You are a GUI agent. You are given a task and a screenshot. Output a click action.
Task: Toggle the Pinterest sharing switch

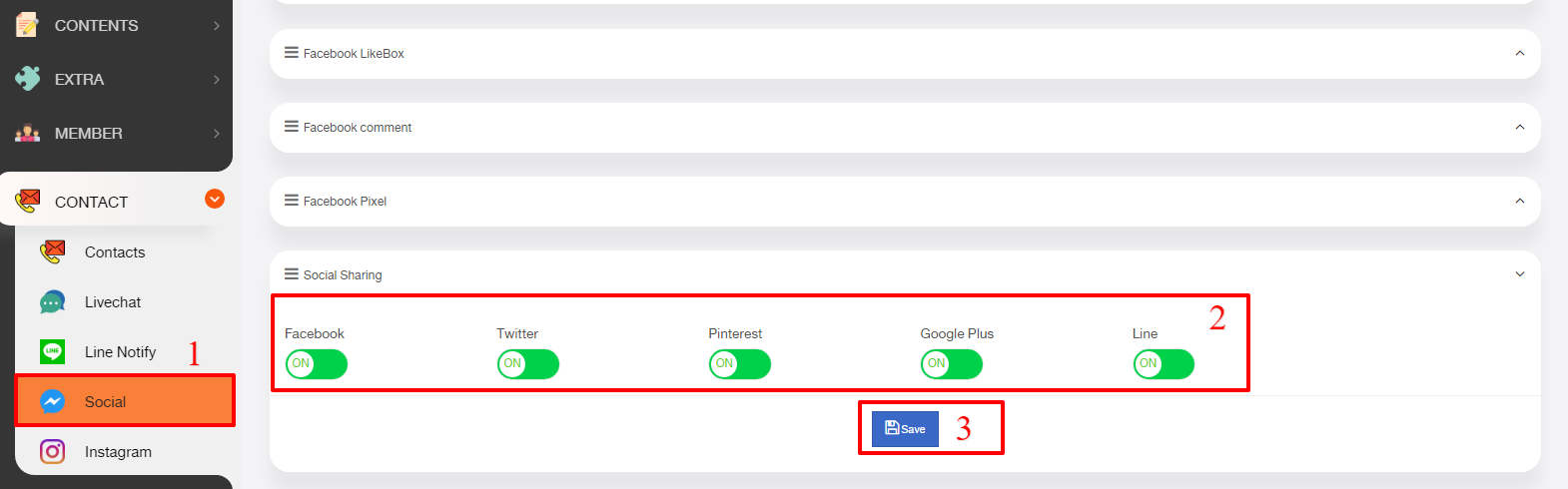point(740,364)
